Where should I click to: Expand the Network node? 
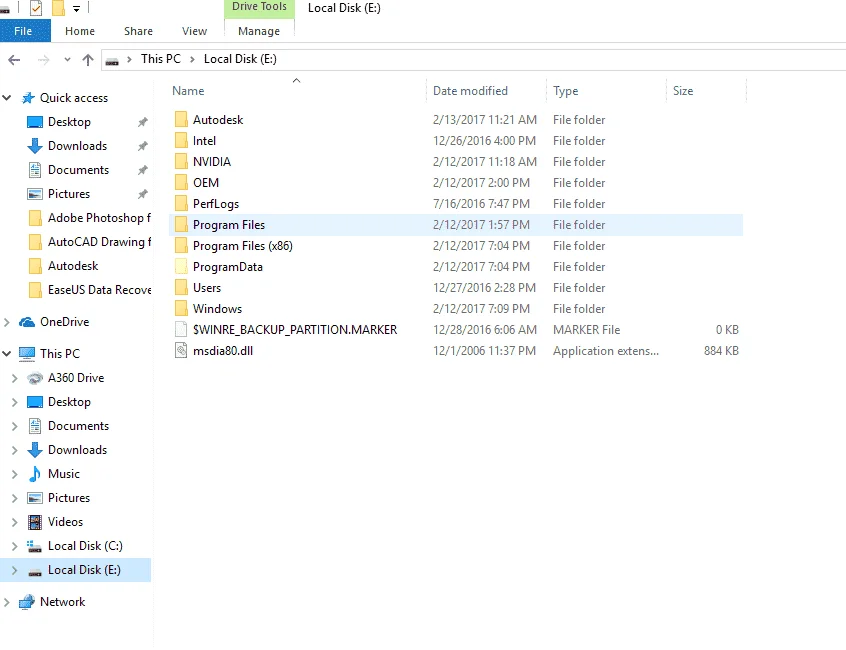[7, 602]
